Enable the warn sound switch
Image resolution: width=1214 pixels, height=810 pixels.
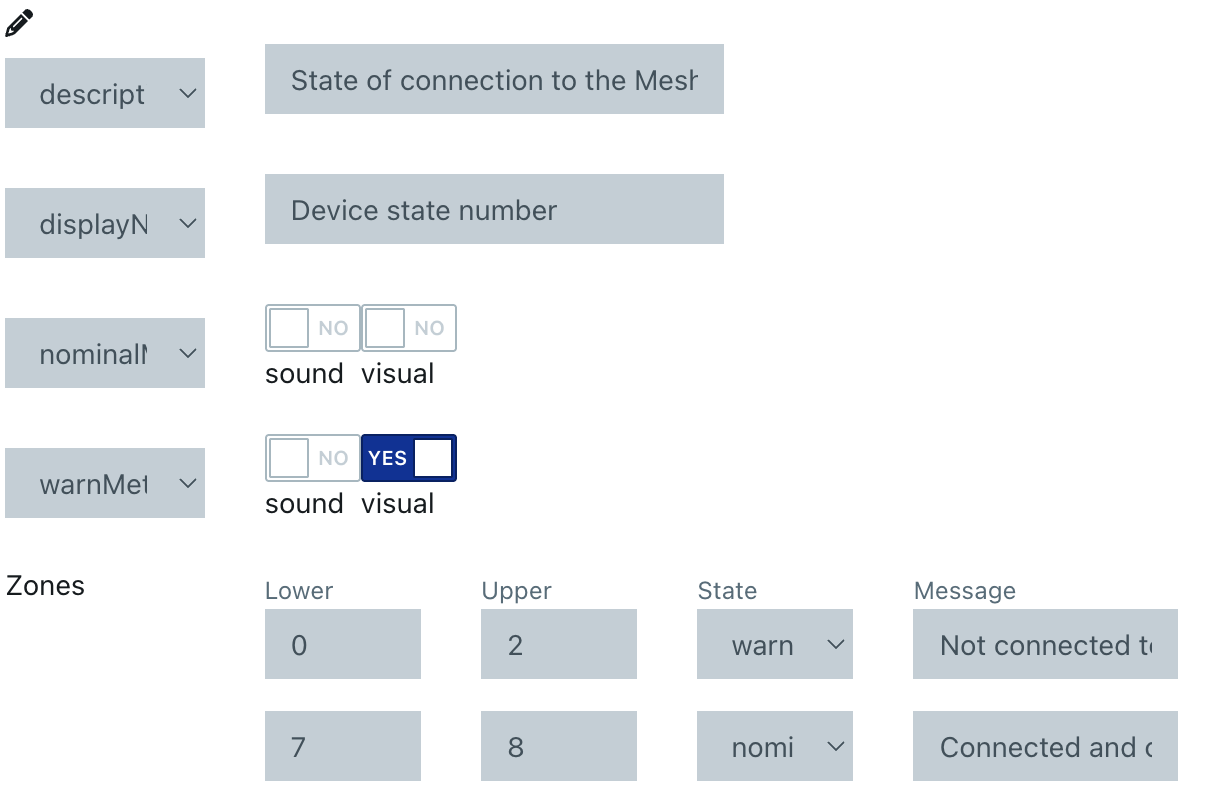point(312,458)
